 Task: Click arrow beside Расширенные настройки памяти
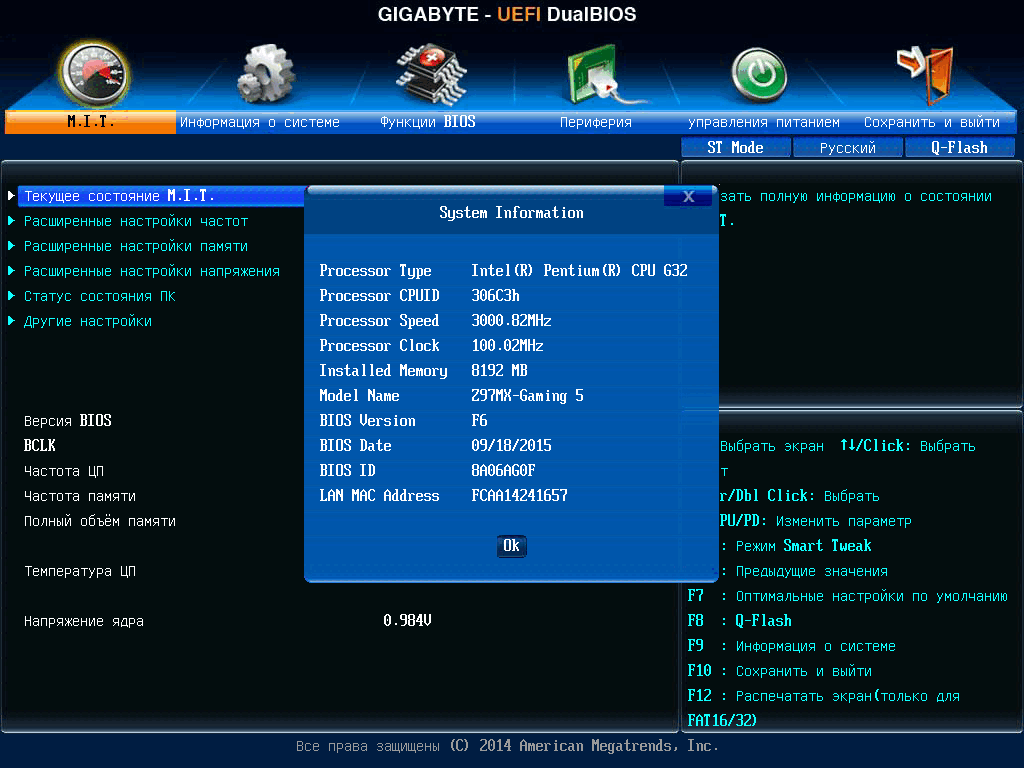(x=11, y=246)
